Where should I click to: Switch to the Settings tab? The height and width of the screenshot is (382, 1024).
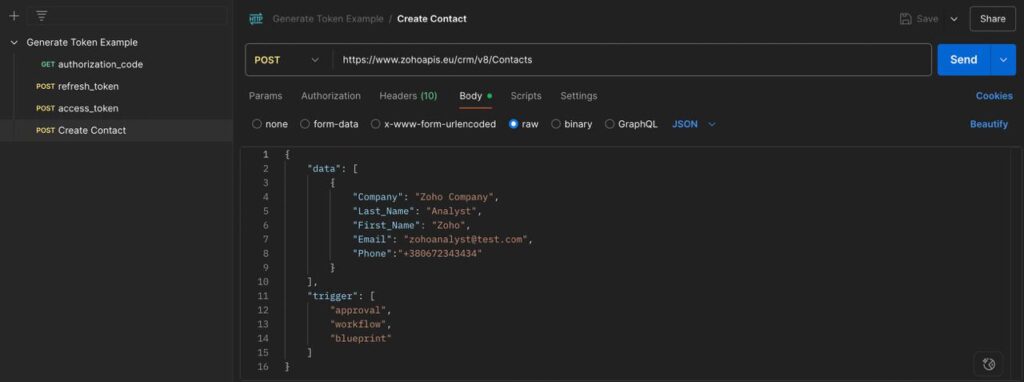[579, 96]
